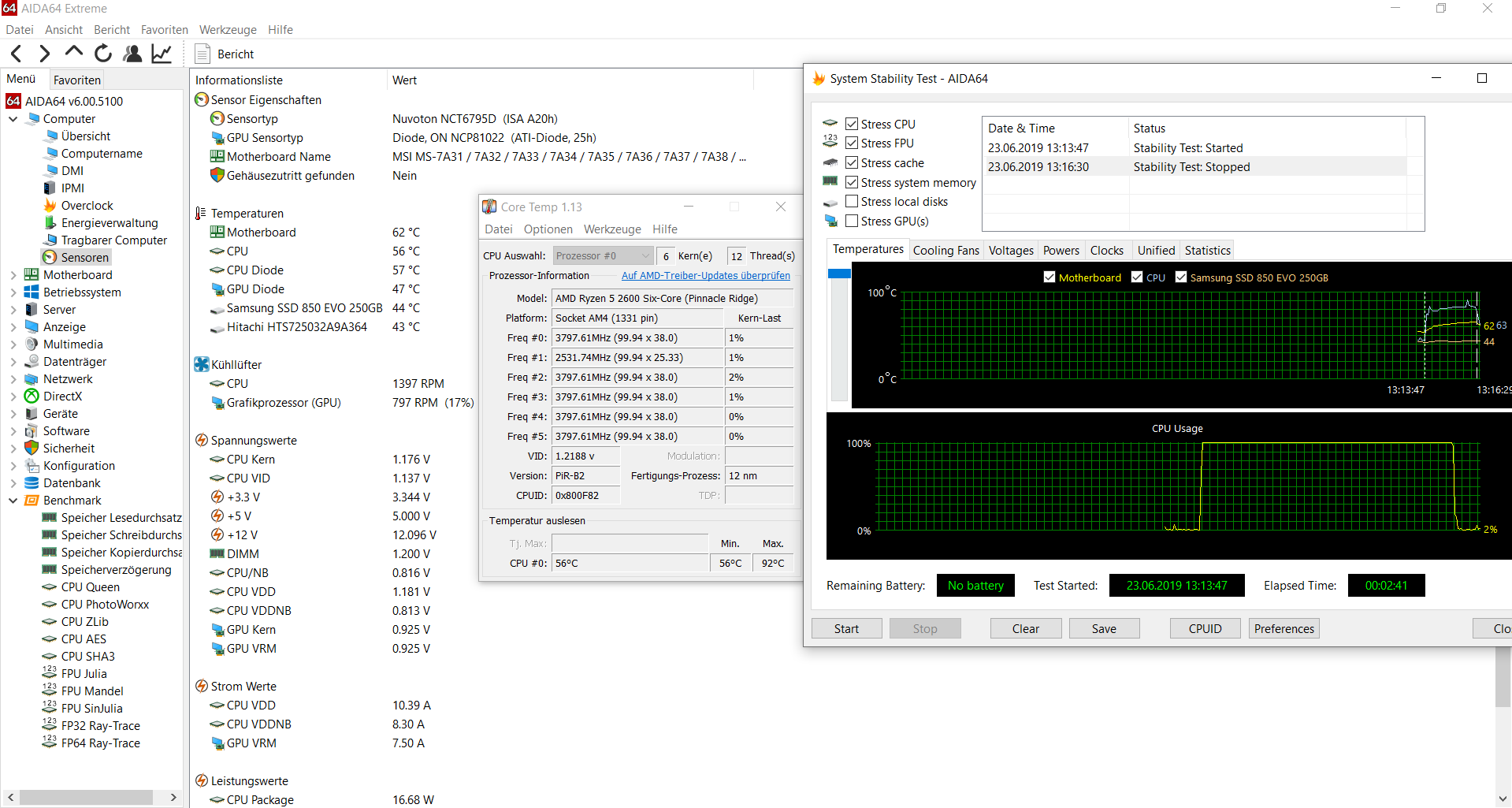Click the Netzwerk icon in tree
The height and width of the screenshot is (808, 1512).
pos(32,378)
